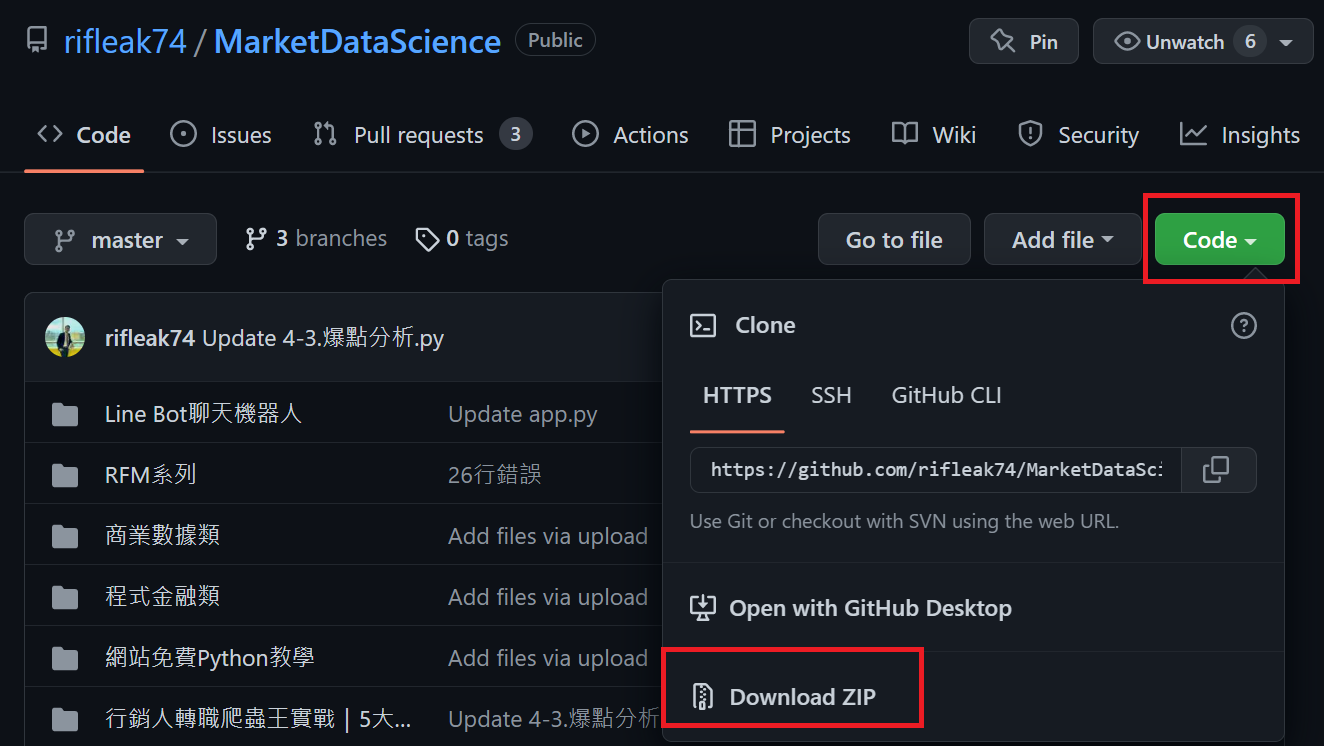
Task: Open the Pull requests tab
Action: pyautogui.click(x=422, y=135)
